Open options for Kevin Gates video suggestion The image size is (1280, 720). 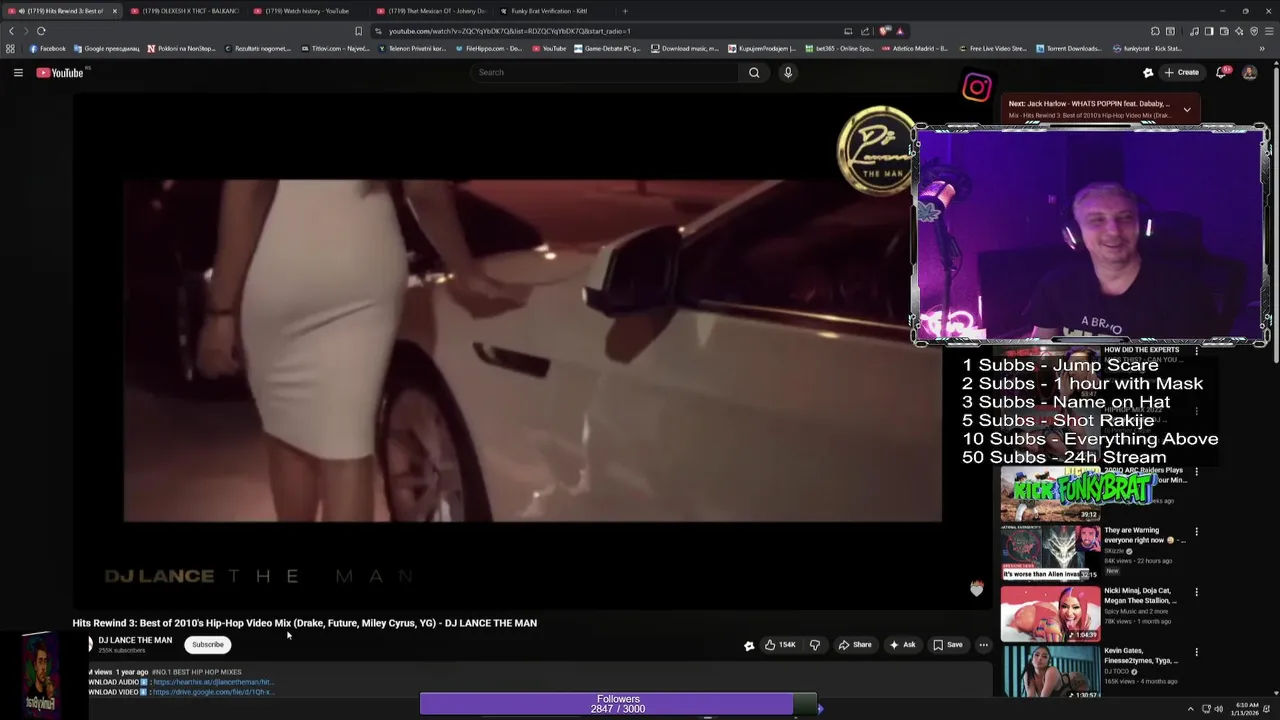(1196, 652)
